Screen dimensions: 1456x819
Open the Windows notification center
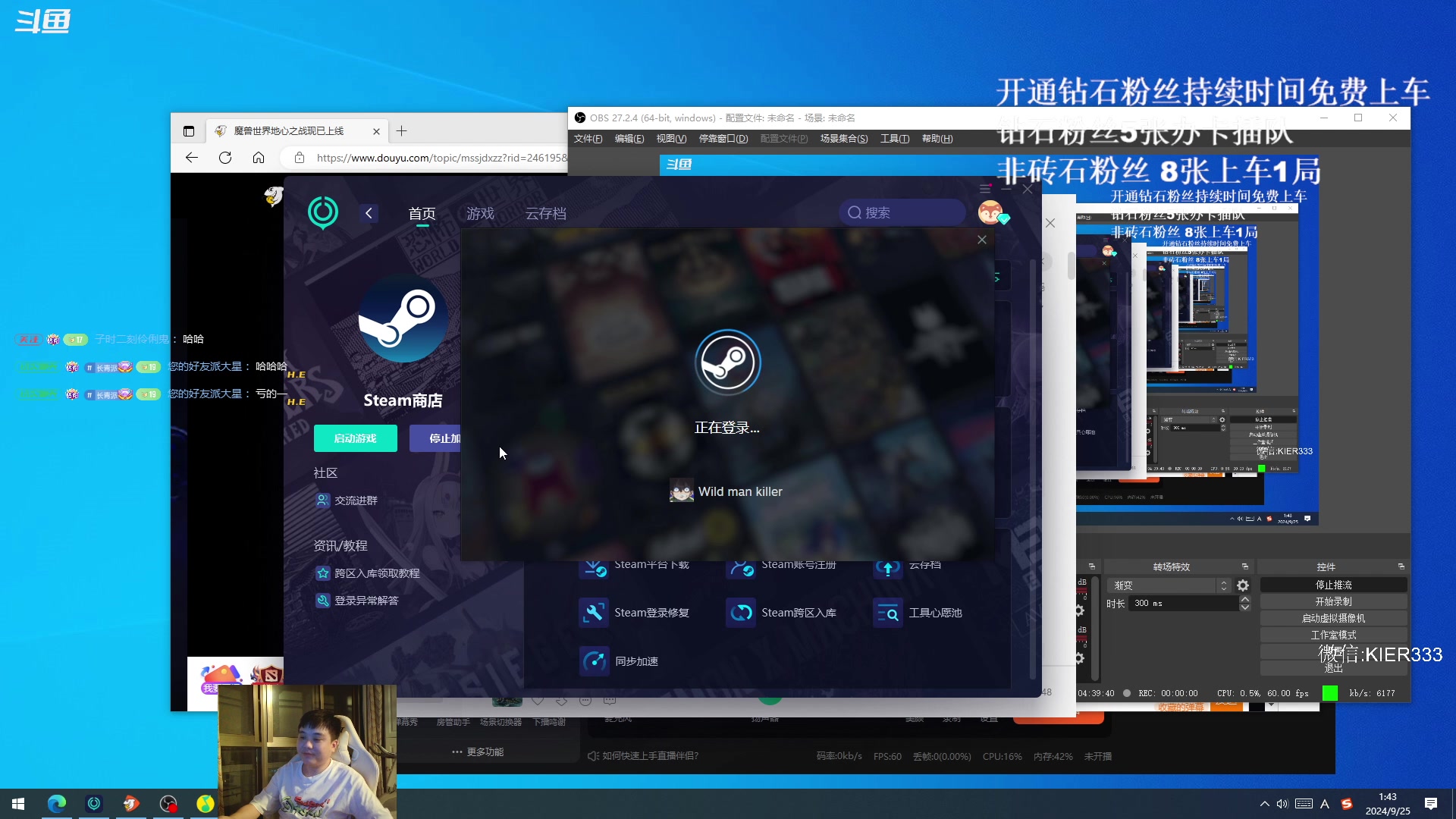1431,804
